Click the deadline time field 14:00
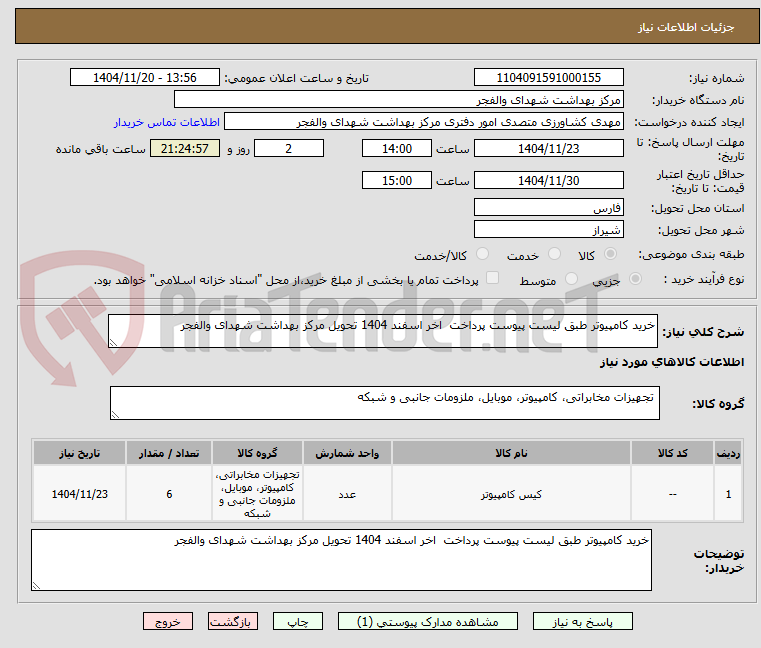 [397, 149]
